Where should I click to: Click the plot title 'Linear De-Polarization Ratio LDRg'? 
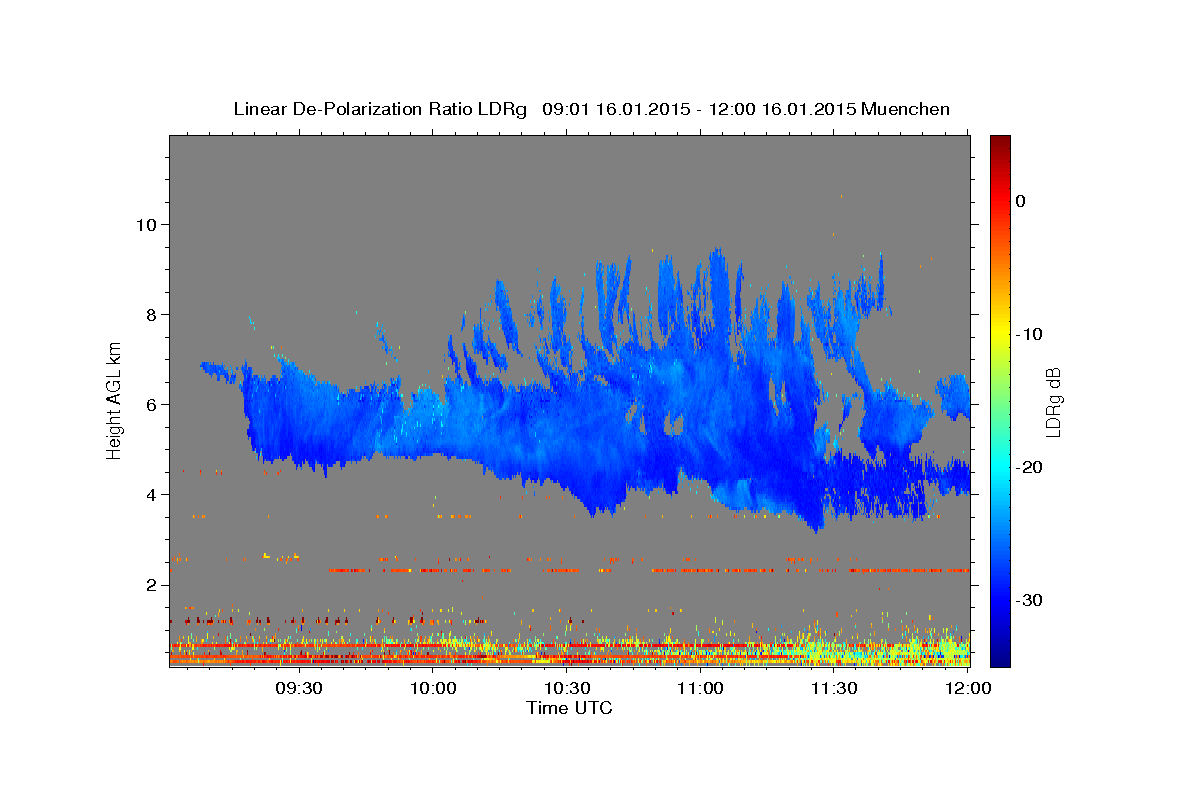pyautogui.click(x=380, y=109)
